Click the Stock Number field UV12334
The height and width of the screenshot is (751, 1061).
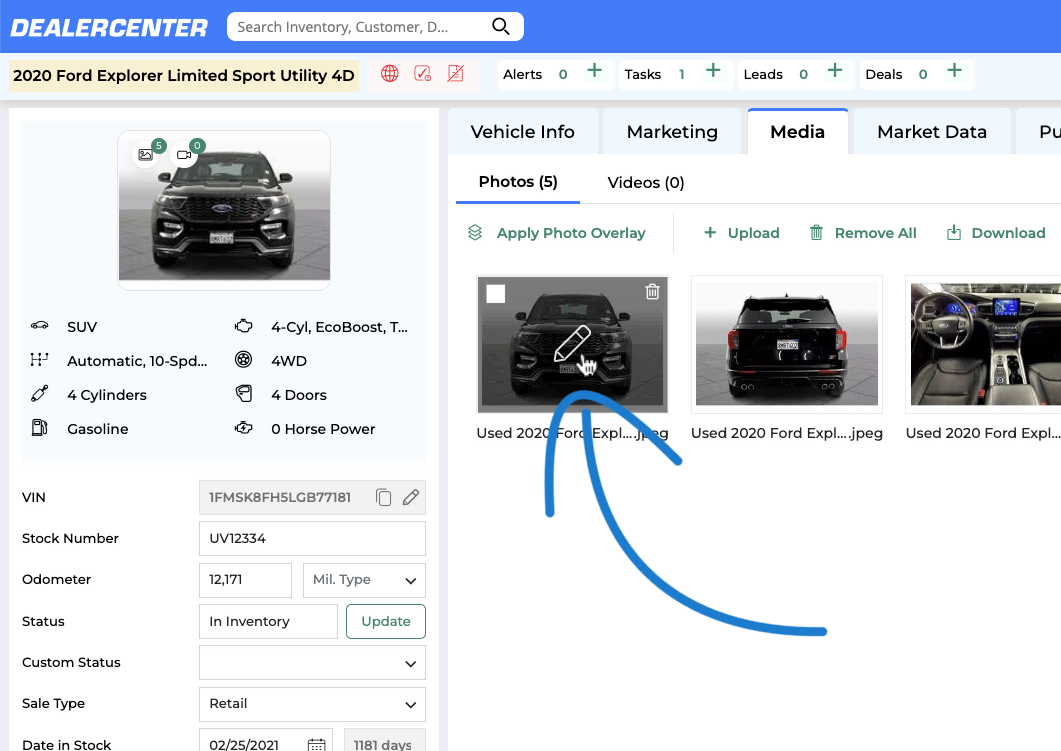[312, 539]
